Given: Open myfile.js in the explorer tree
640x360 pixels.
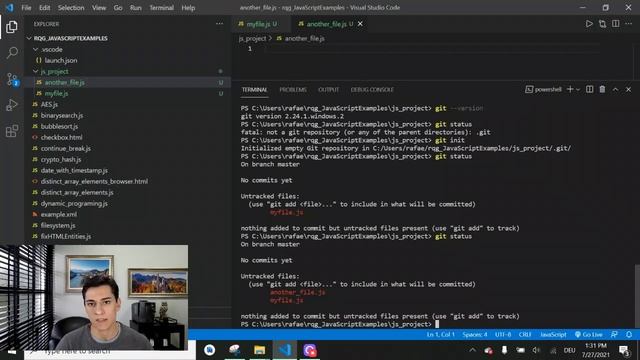Looking at the screenshot, I should pyautogui.click(x=56, y=93).
